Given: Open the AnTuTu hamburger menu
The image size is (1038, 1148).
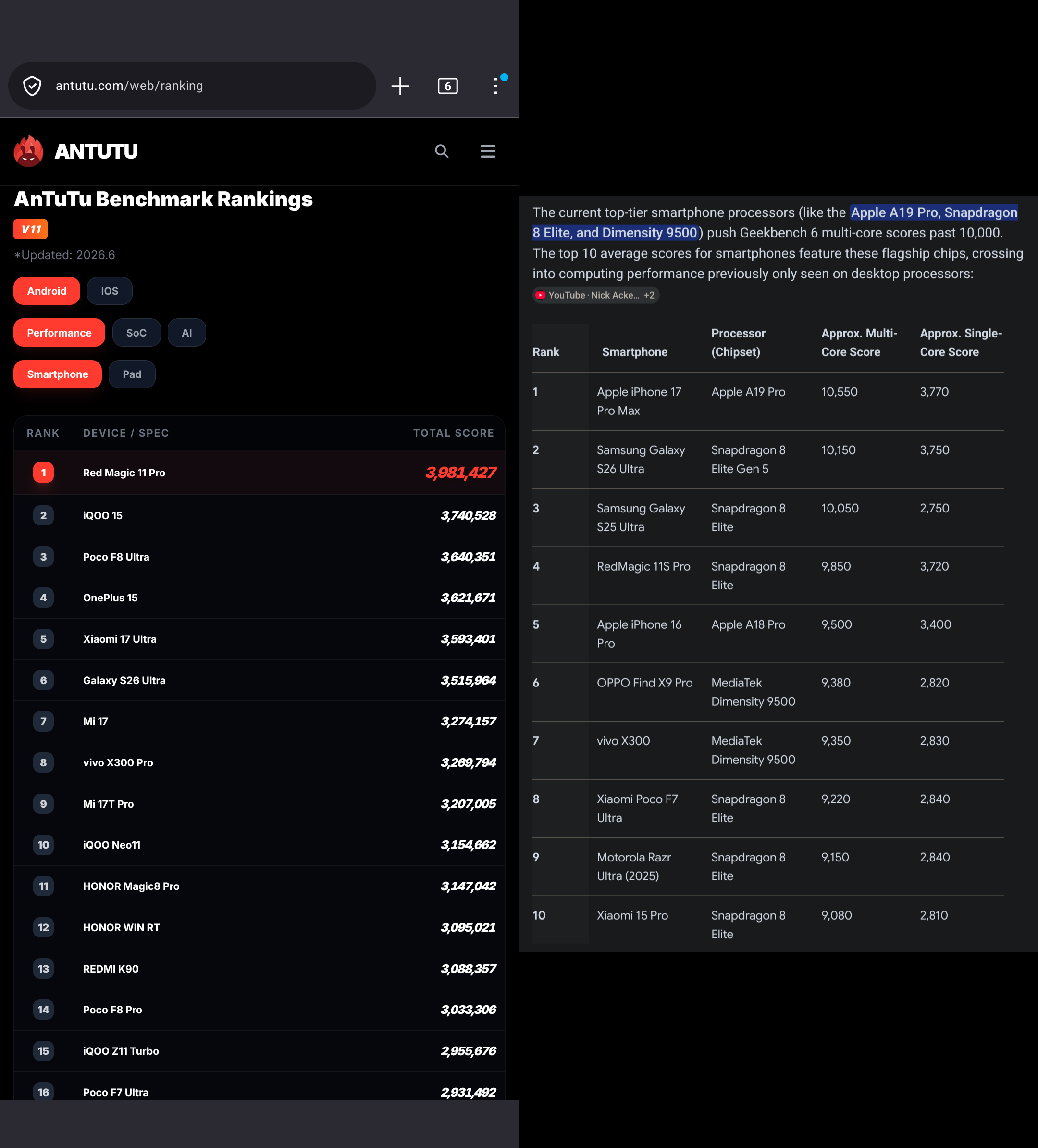Looking at the screenshot, I should click(x=488, y=151).
